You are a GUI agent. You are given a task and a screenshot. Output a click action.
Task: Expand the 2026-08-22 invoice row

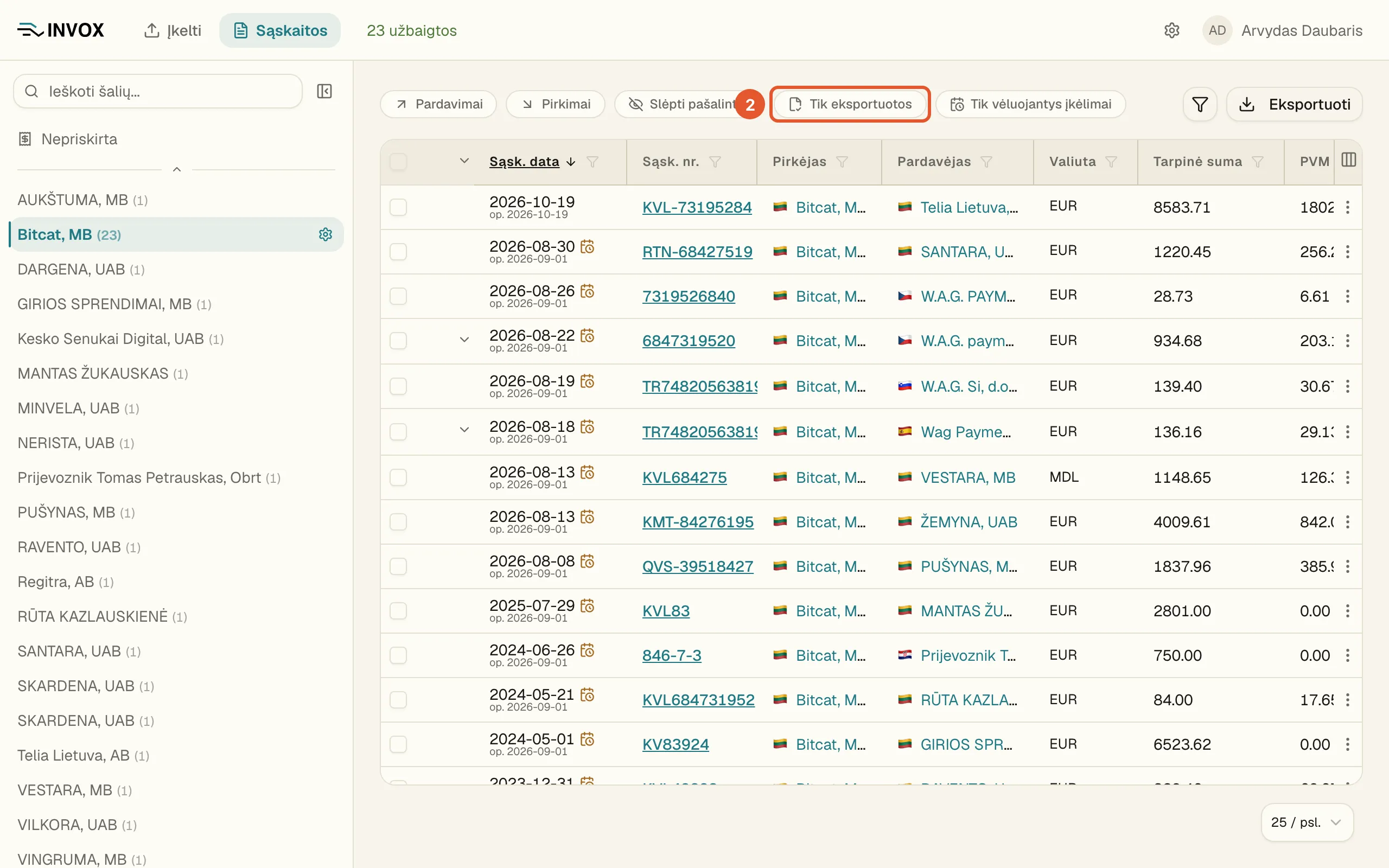pos(464,340)
